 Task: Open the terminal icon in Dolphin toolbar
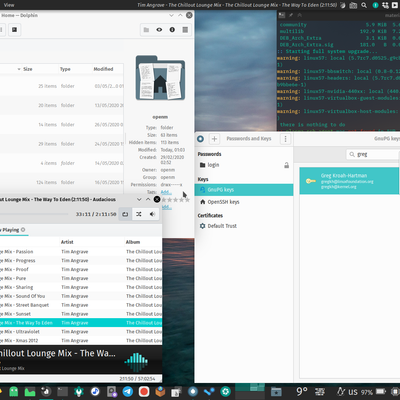tap(14, 30)
